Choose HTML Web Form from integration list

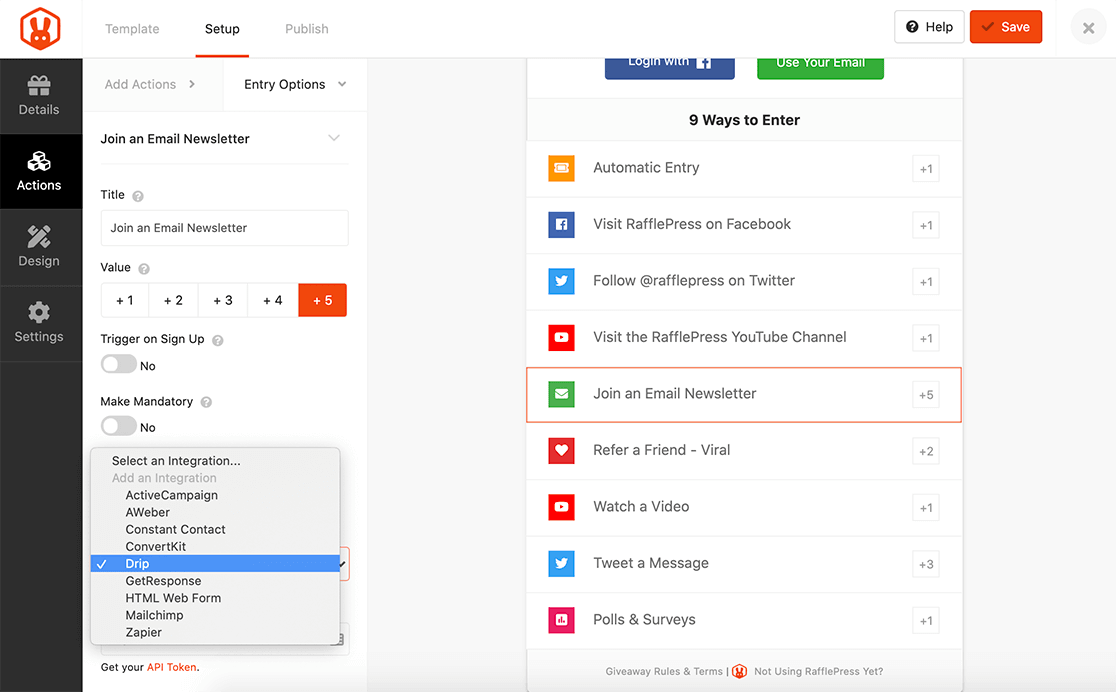coord(216,597)
